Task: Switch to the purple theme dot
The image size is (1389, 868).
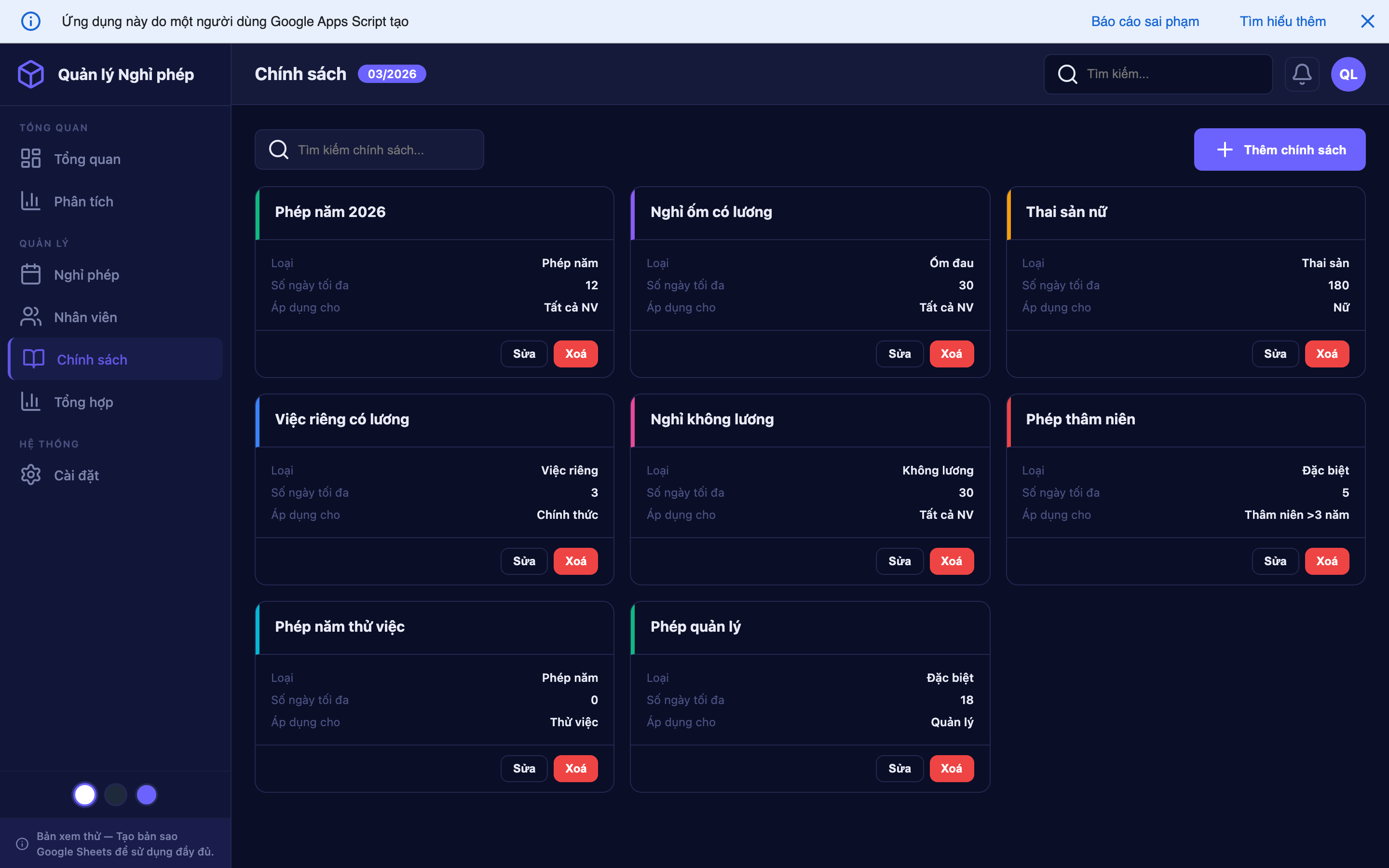Action: [x=146, y=794]
